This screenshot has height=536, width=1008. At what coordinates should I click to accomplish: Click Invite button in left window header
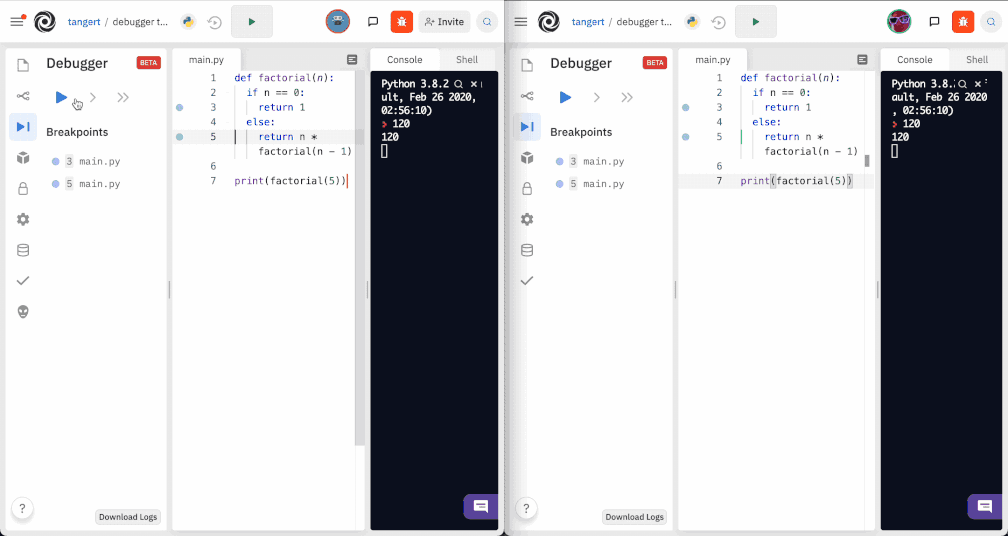tap(445, 21)
